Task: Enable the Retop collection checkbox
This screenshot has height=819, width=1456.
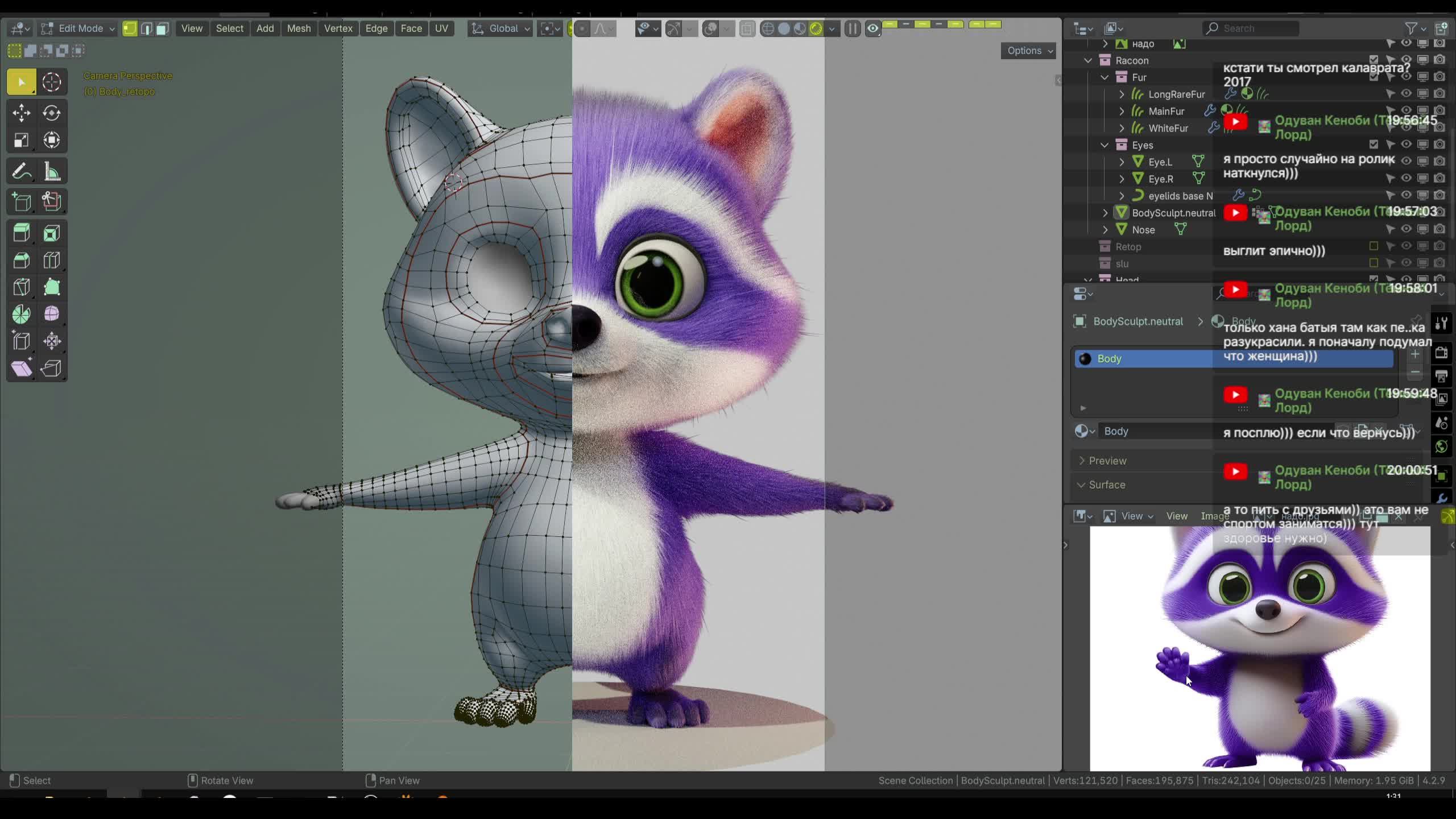Action: point(1374,246)
